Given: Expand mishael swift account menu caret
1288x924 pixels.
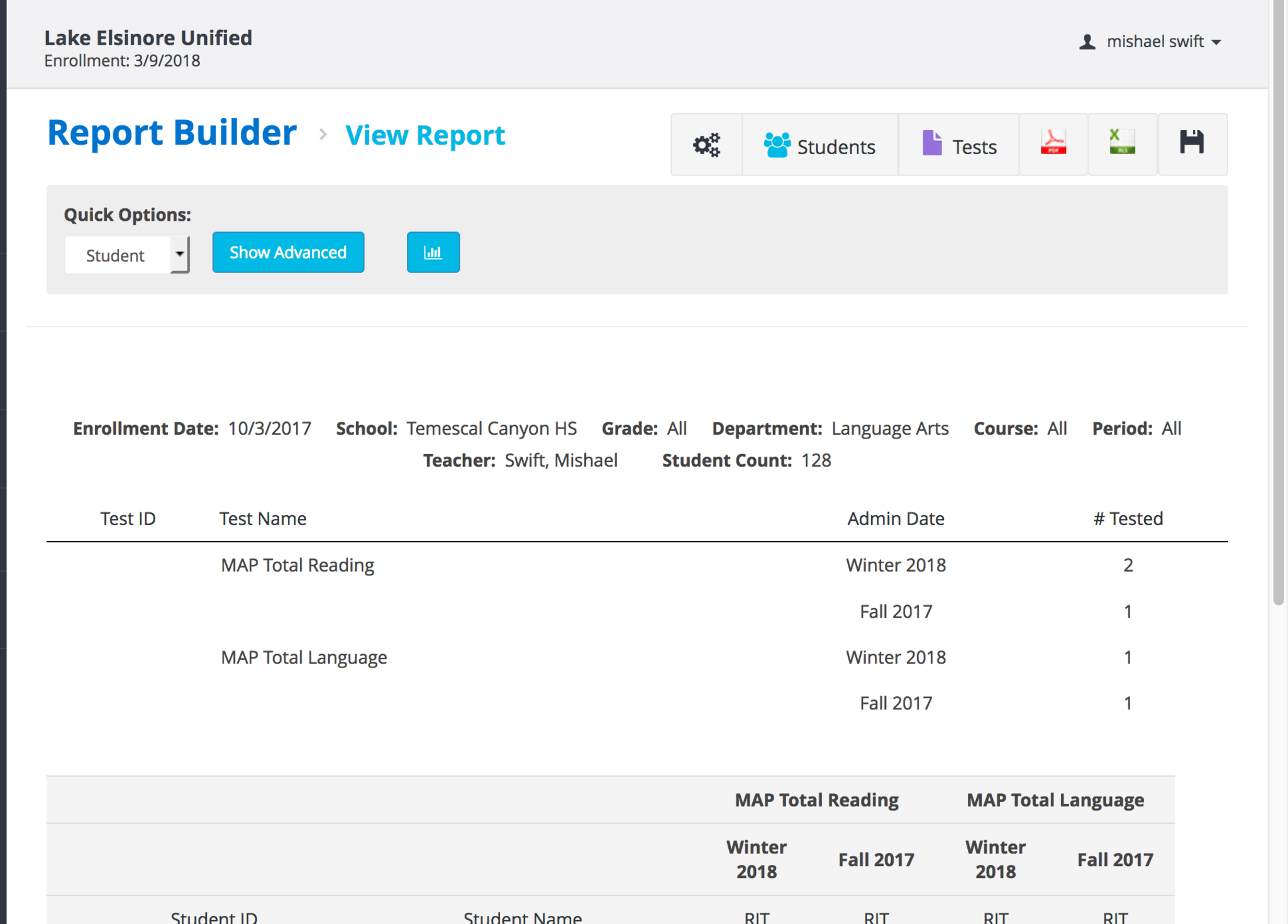Looking at the screenshot, I should (1216, 42).
